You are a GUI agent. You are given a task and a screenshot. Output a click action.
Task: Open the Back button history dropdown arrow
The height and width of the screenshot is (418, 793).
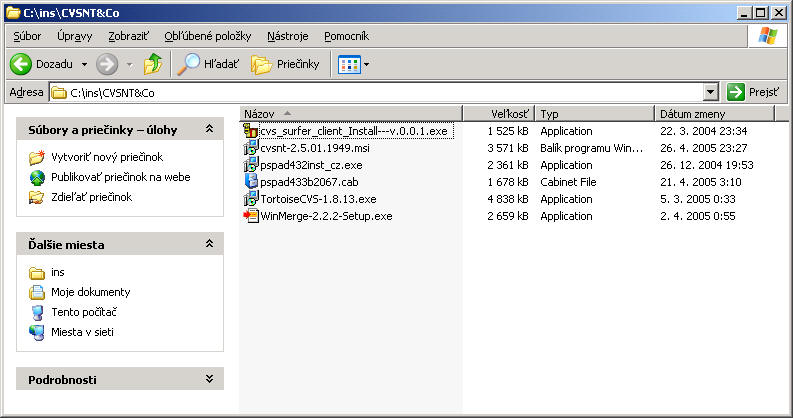click(84, 64)
